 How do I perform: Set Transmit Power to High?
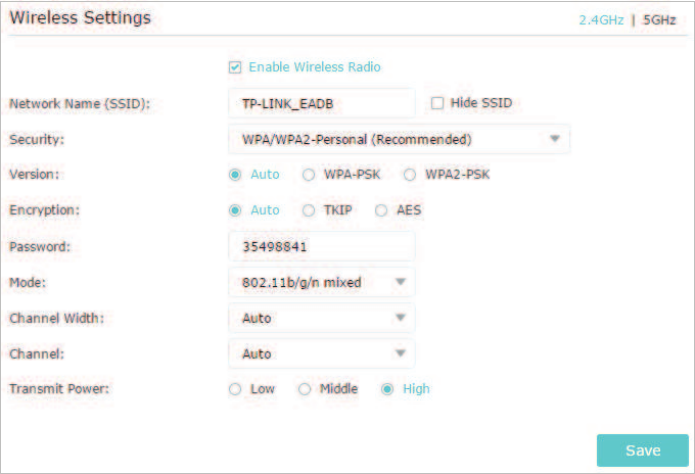[387, 389]
